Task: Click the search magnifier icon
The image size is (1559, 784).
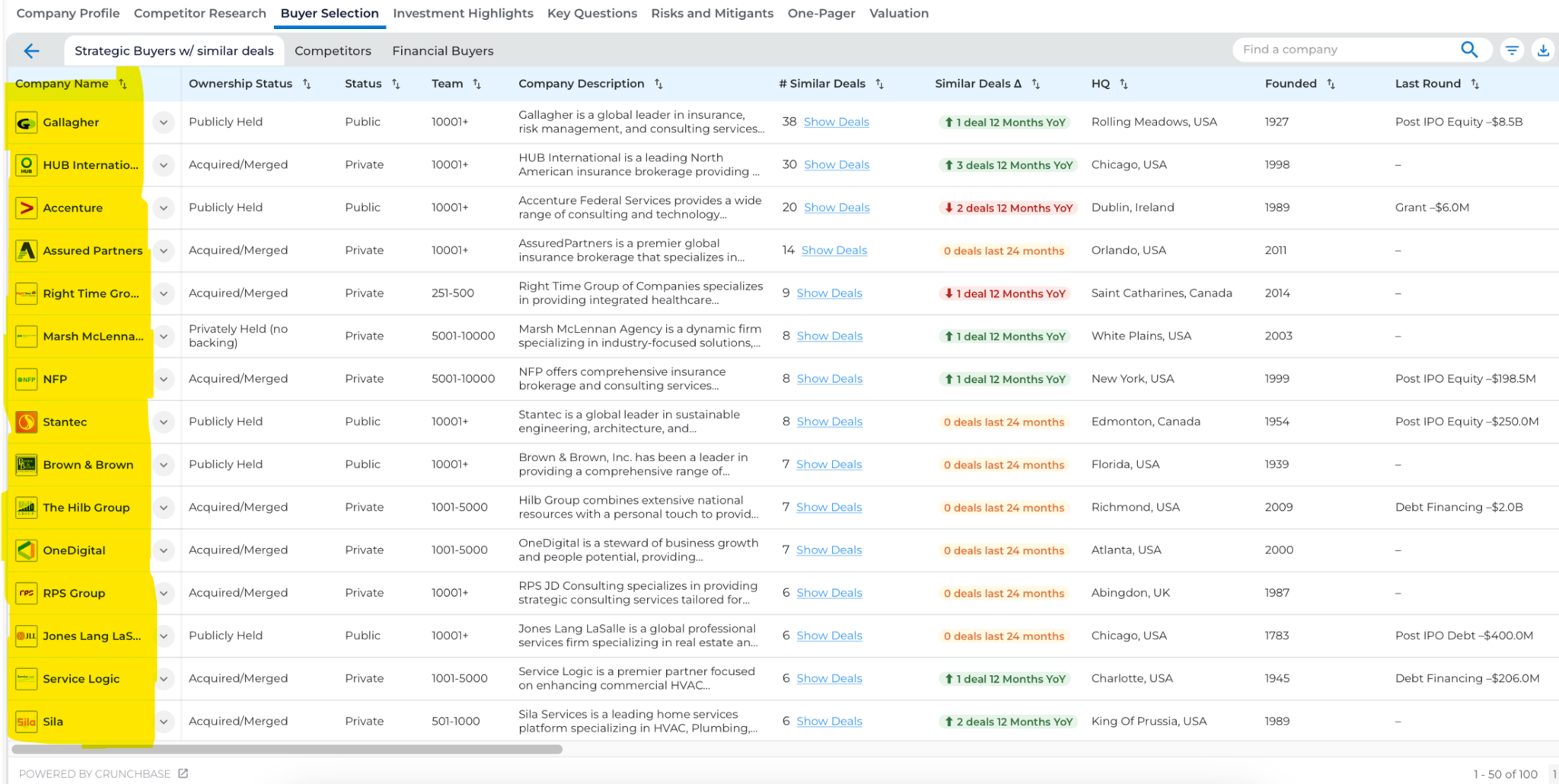Action: pos(1468,49)
